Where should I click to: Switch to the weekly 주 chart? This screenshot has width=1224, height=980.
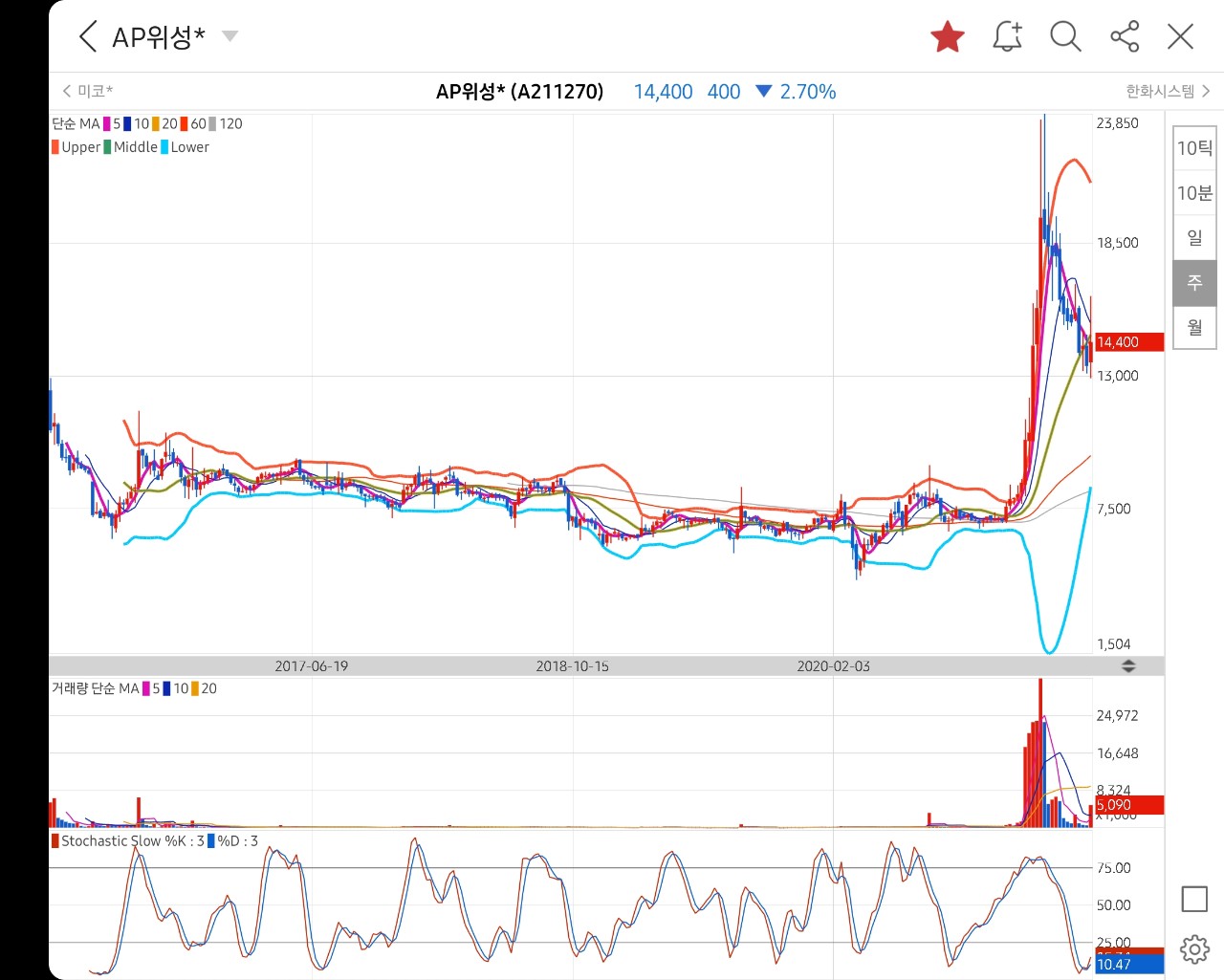(1194, 282)
